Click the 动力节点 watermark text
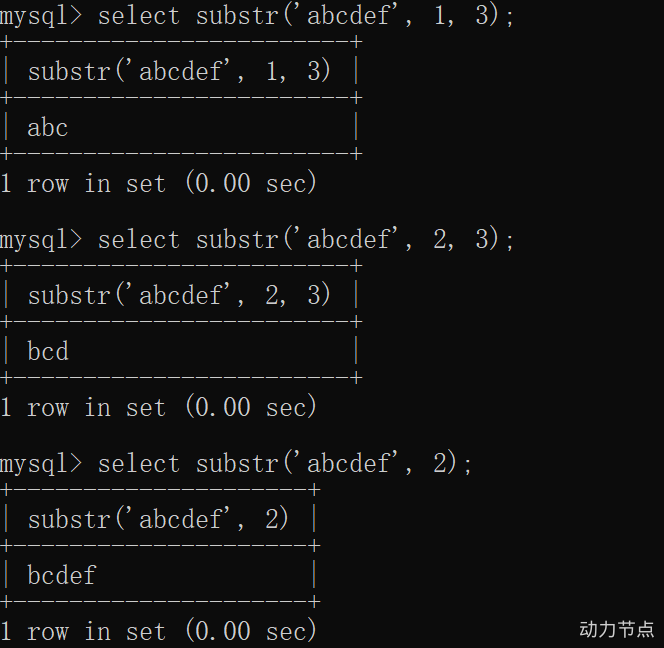Viewport: 664px width, 648px height. [x=617, y=629]
